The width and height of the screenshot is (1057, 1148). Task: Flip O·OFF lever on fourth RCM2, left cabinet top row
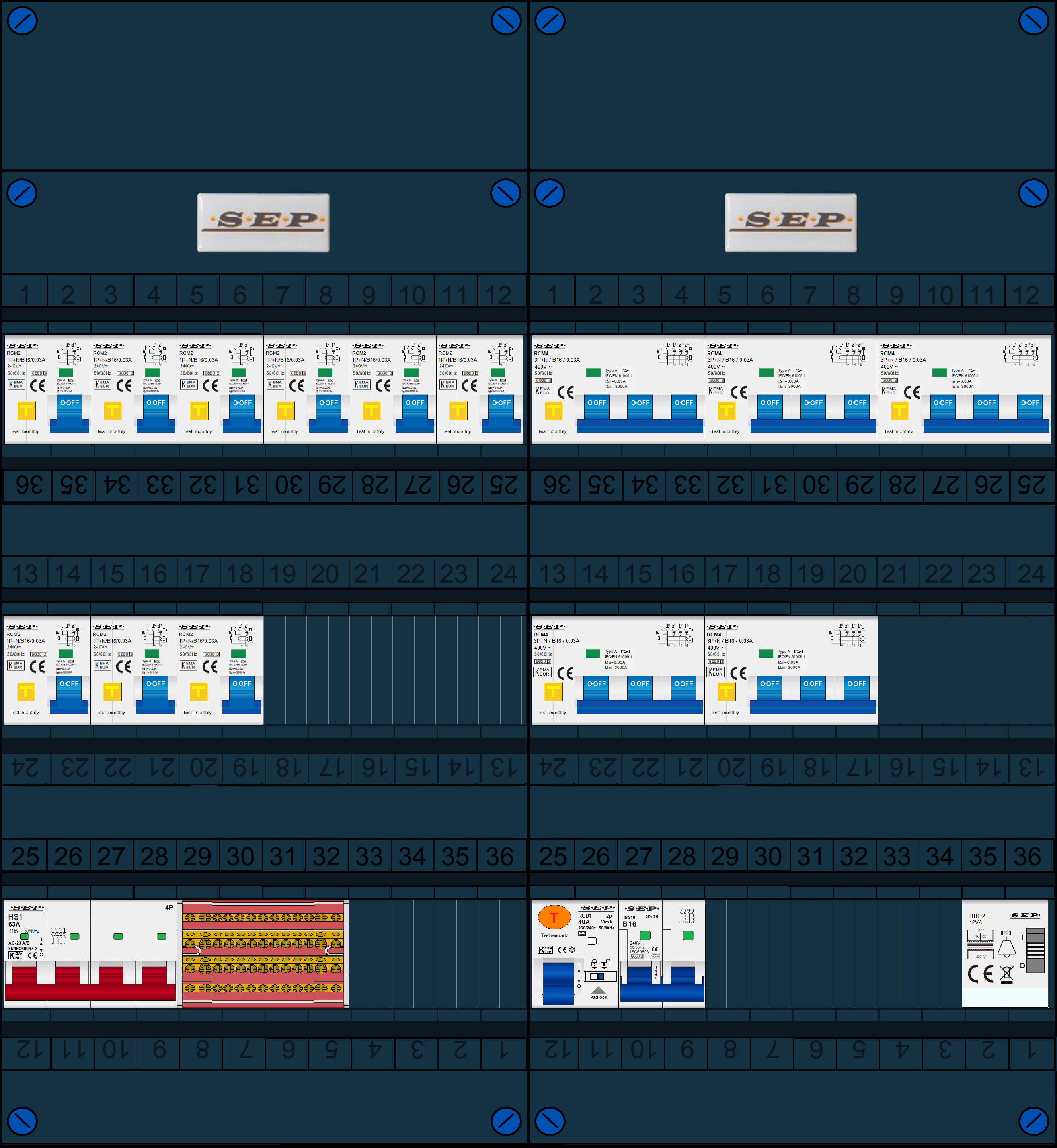pyautogui.click(x=329, y=414)
